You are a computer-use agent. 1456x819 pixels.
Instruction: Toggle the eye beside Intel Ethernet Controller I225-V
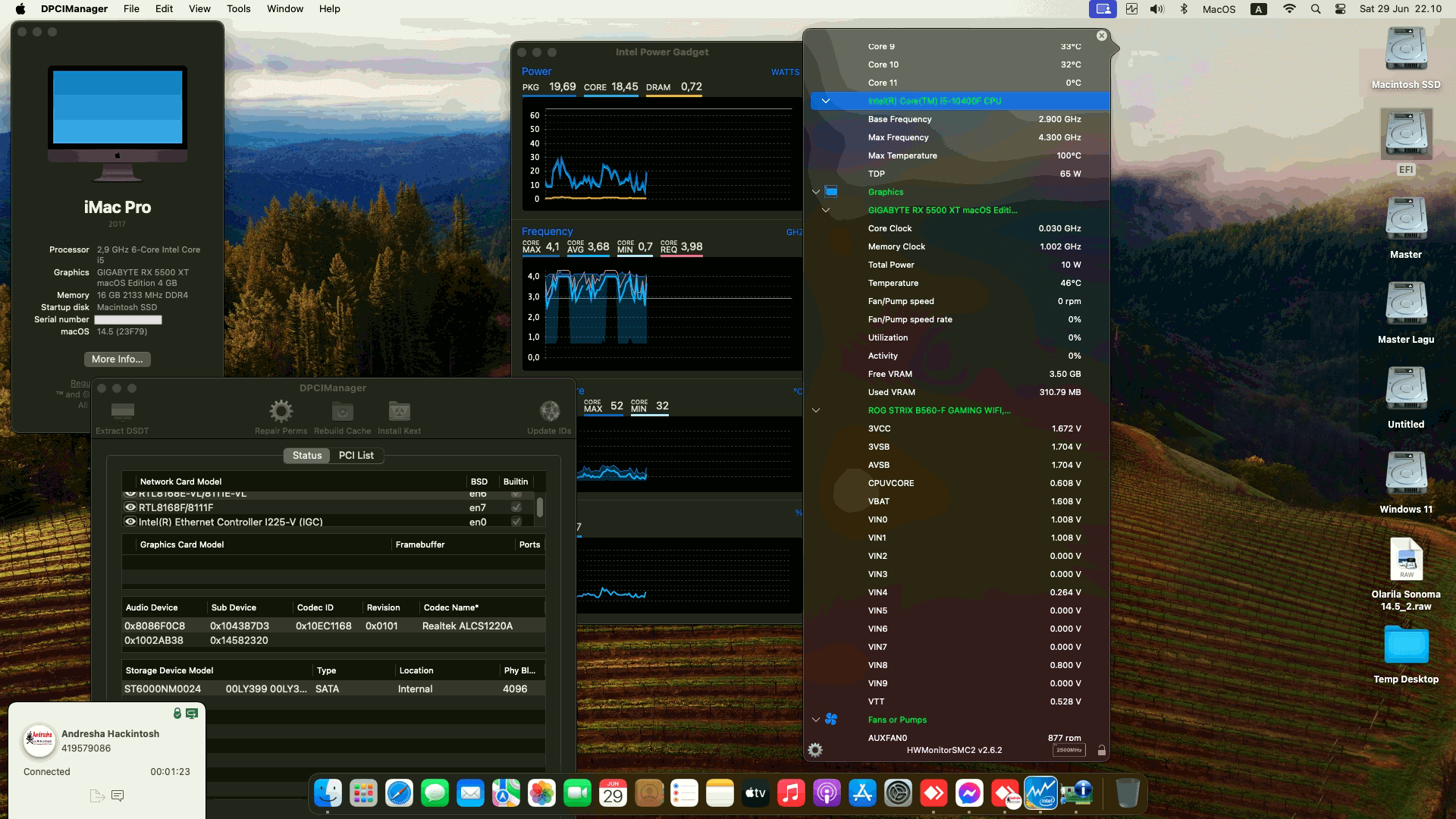pos(130,522)
